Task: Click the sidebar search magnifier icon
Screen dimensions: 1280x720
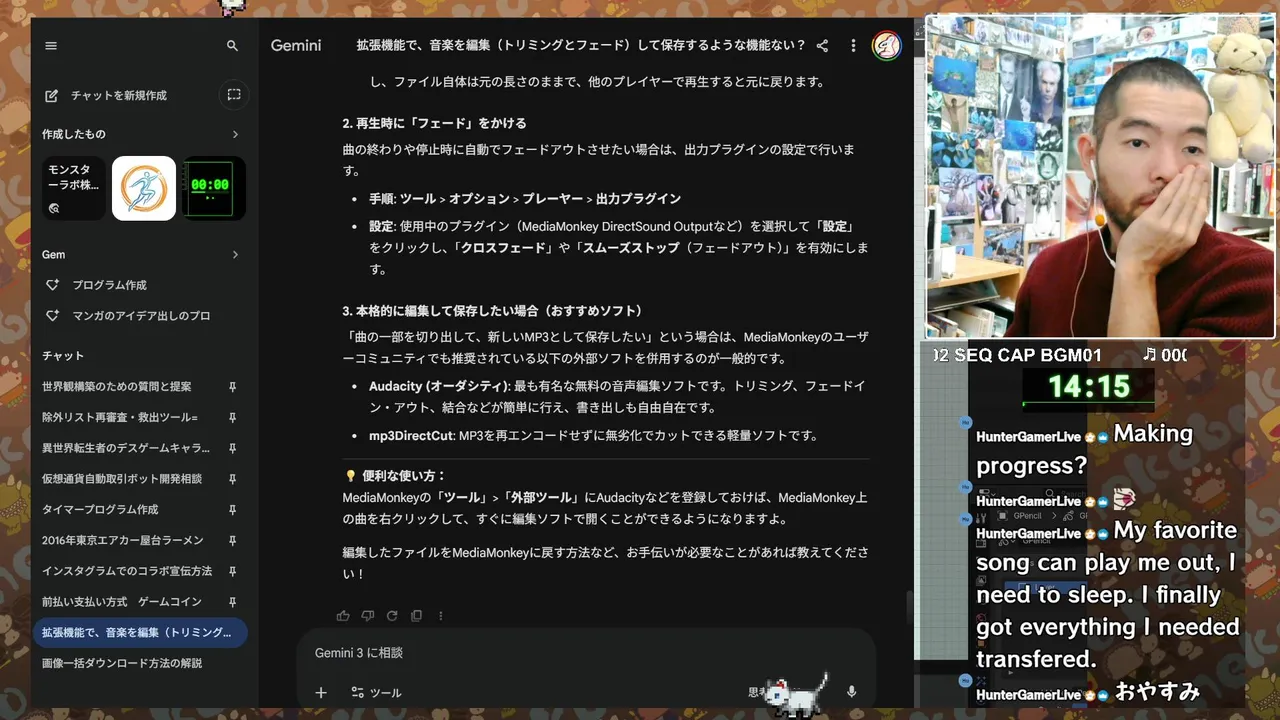Action: (x=232, y=46)
